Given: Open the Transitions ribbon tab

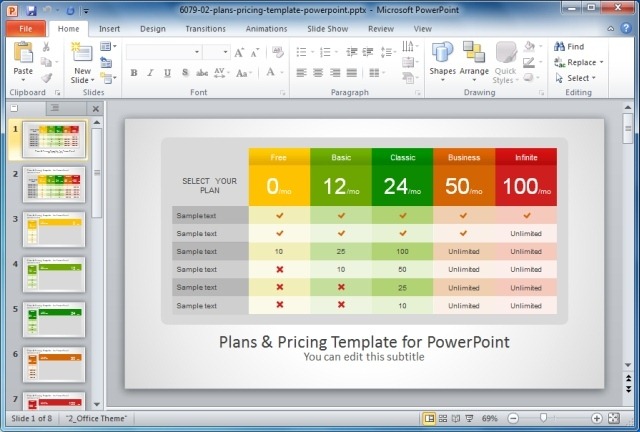Looking at the screenshot, I should click(205, 29).
